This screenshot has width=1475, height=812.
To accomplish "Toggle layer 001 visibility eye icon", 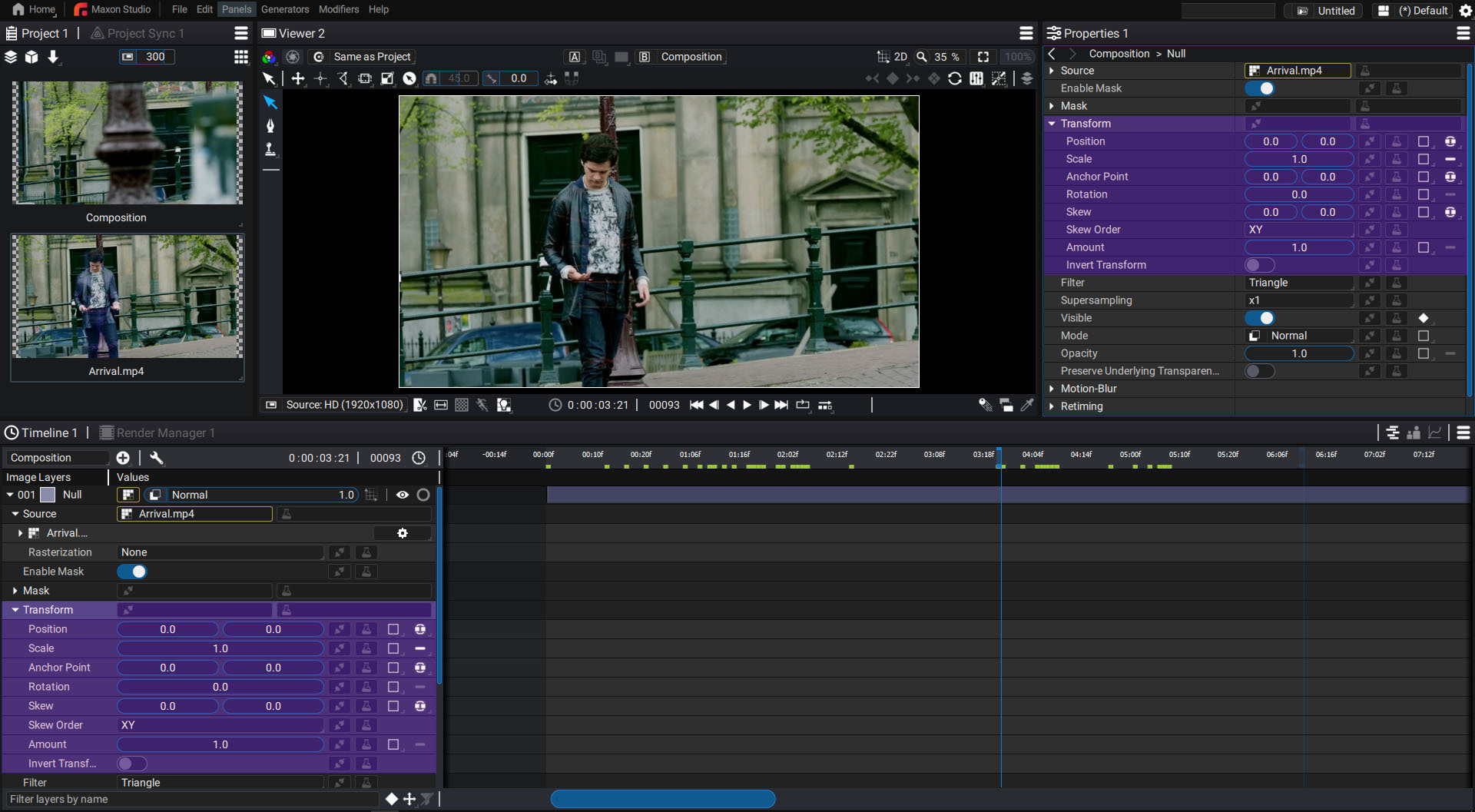I will click(x=402, y=495).
